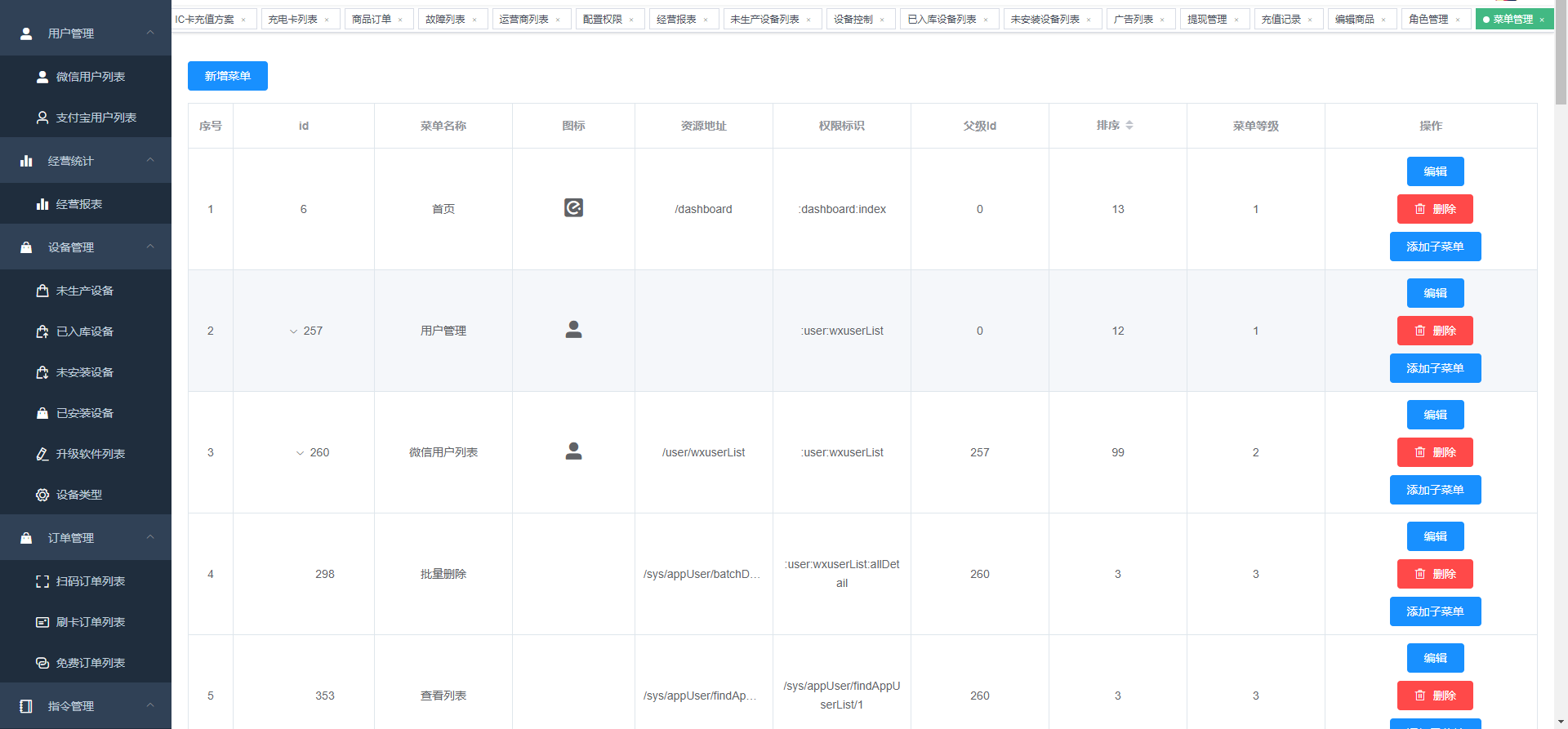1568x729 pixels.
Task: Click the 设备类型 gear icon
Action: coord(42,495)
